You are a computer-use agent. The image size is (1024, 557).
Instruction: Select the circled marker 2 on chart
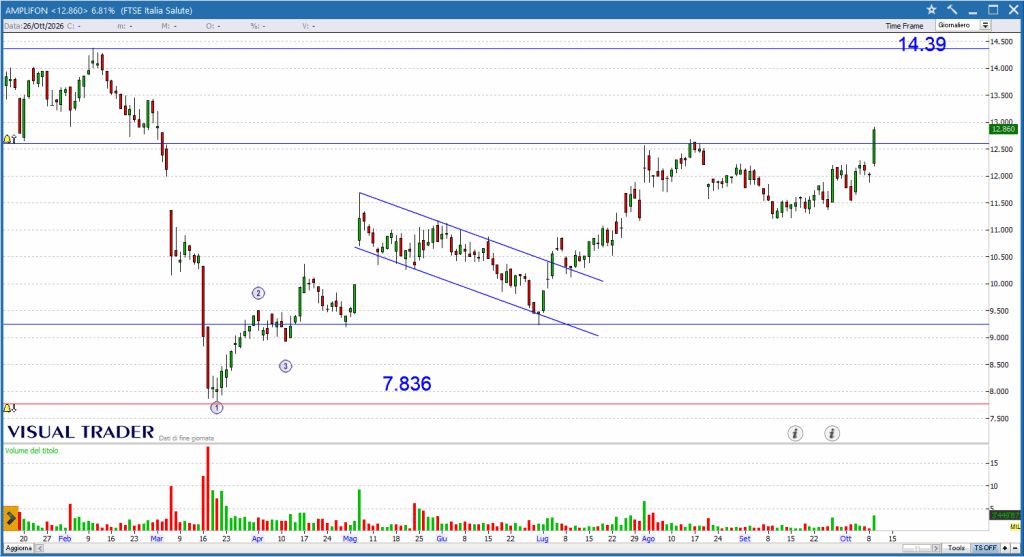tap(258, 294)
